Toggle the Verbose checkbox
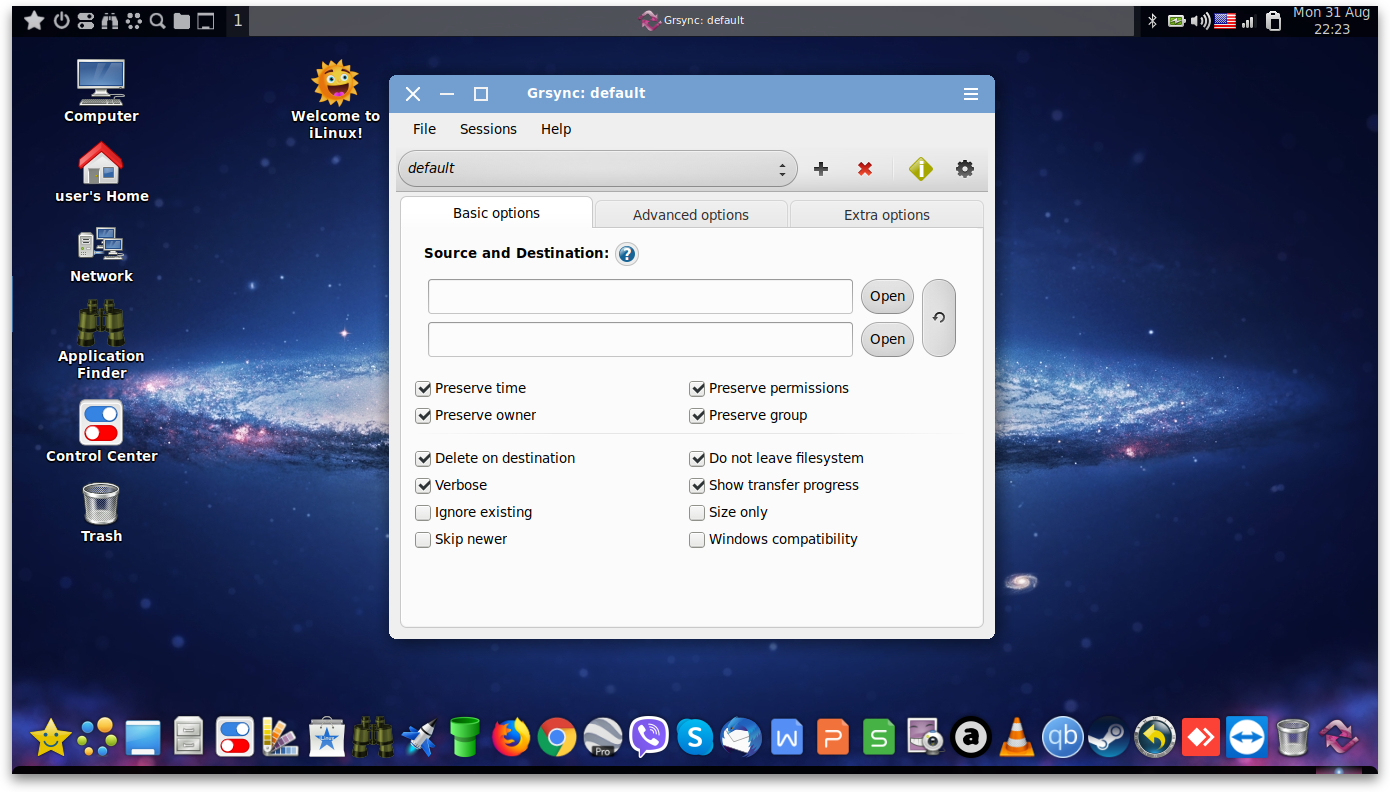The width and height of the screenshot is (1390, 792). click(423, 486)
